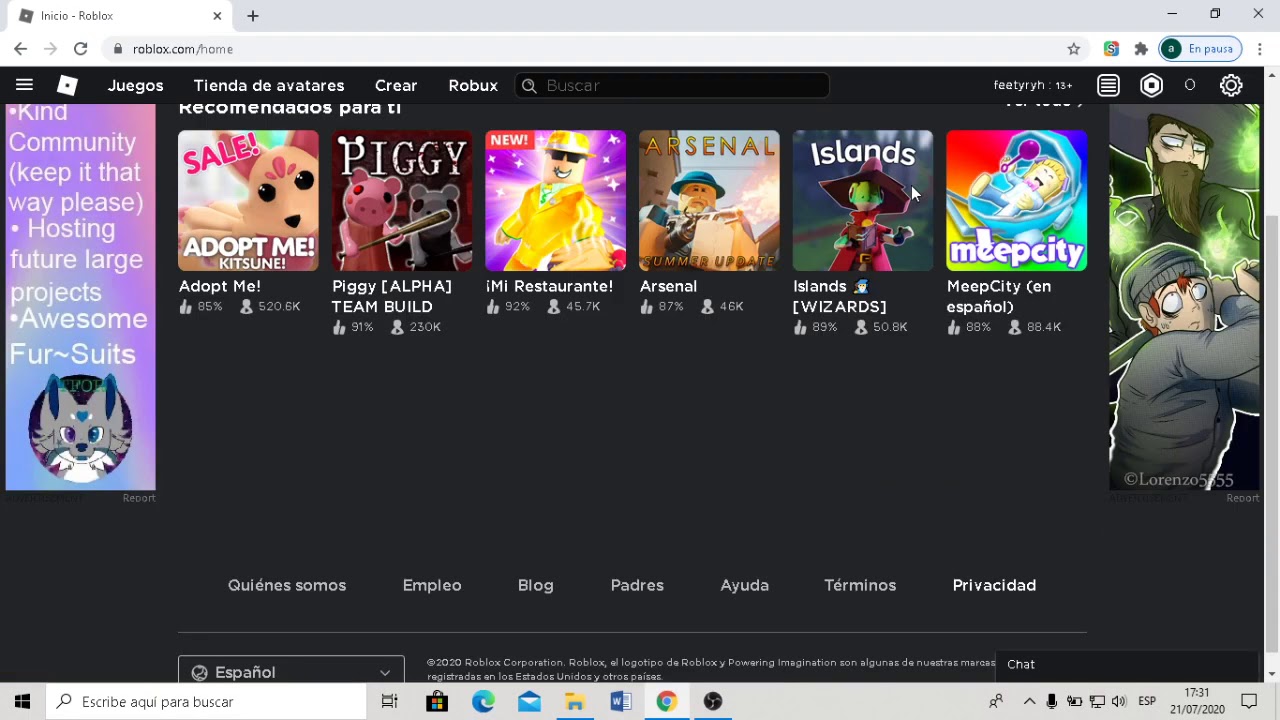Click the feetyryh username in the navbar
The image size is (1280, 720).
tap(1033, 85)
